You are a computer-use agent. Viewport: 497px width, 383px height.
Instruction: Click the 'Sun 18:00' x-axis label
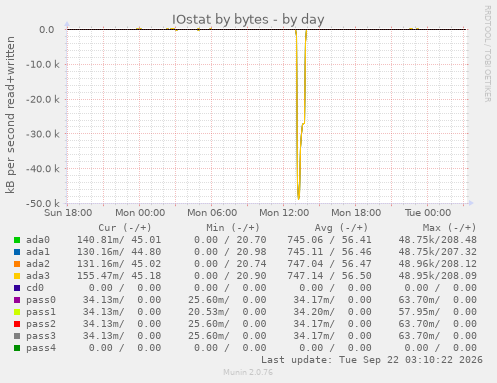(x=68, y=213)
